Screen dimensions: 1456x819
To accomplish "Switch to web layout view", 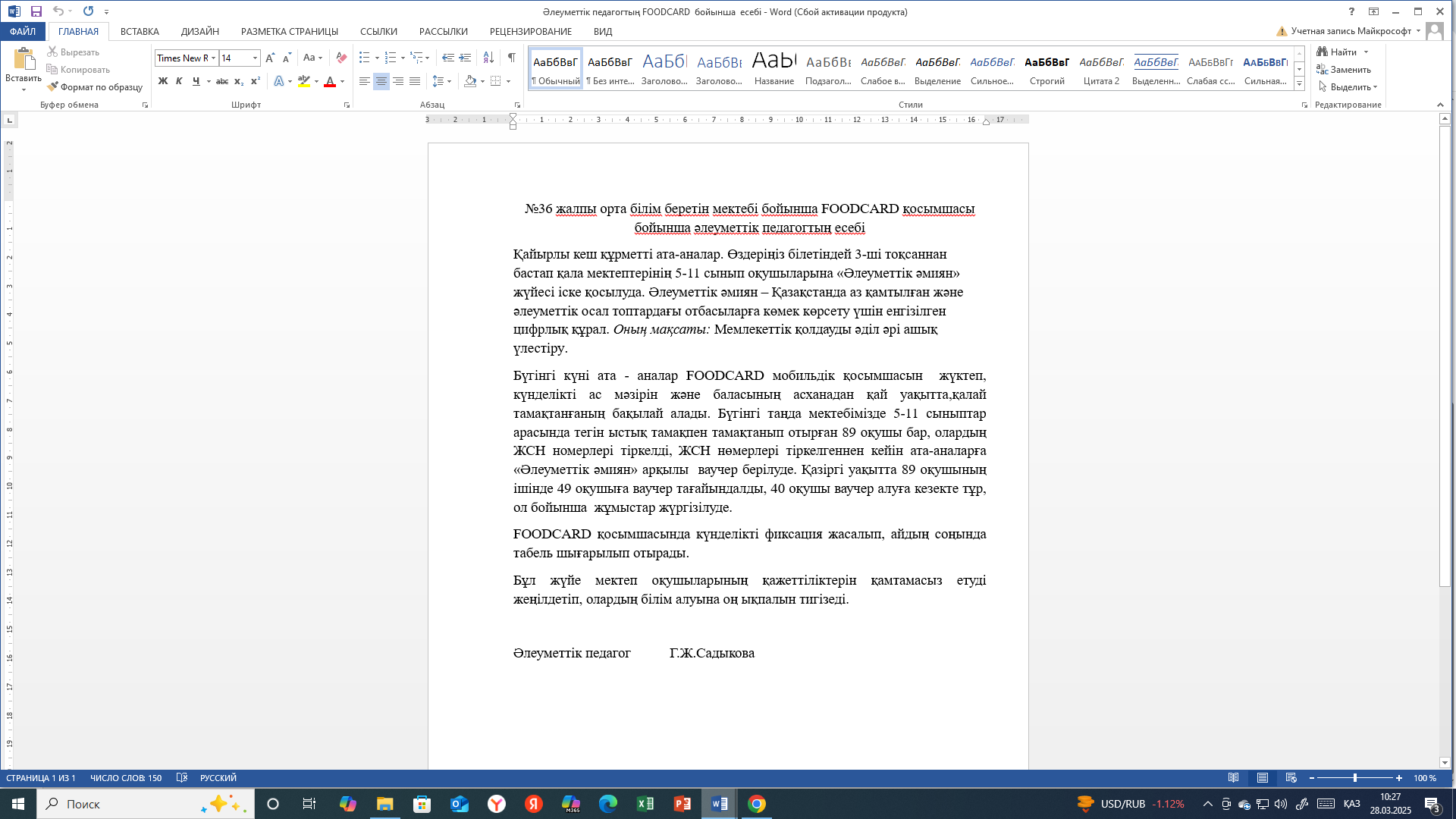I will click(1291, 778).
